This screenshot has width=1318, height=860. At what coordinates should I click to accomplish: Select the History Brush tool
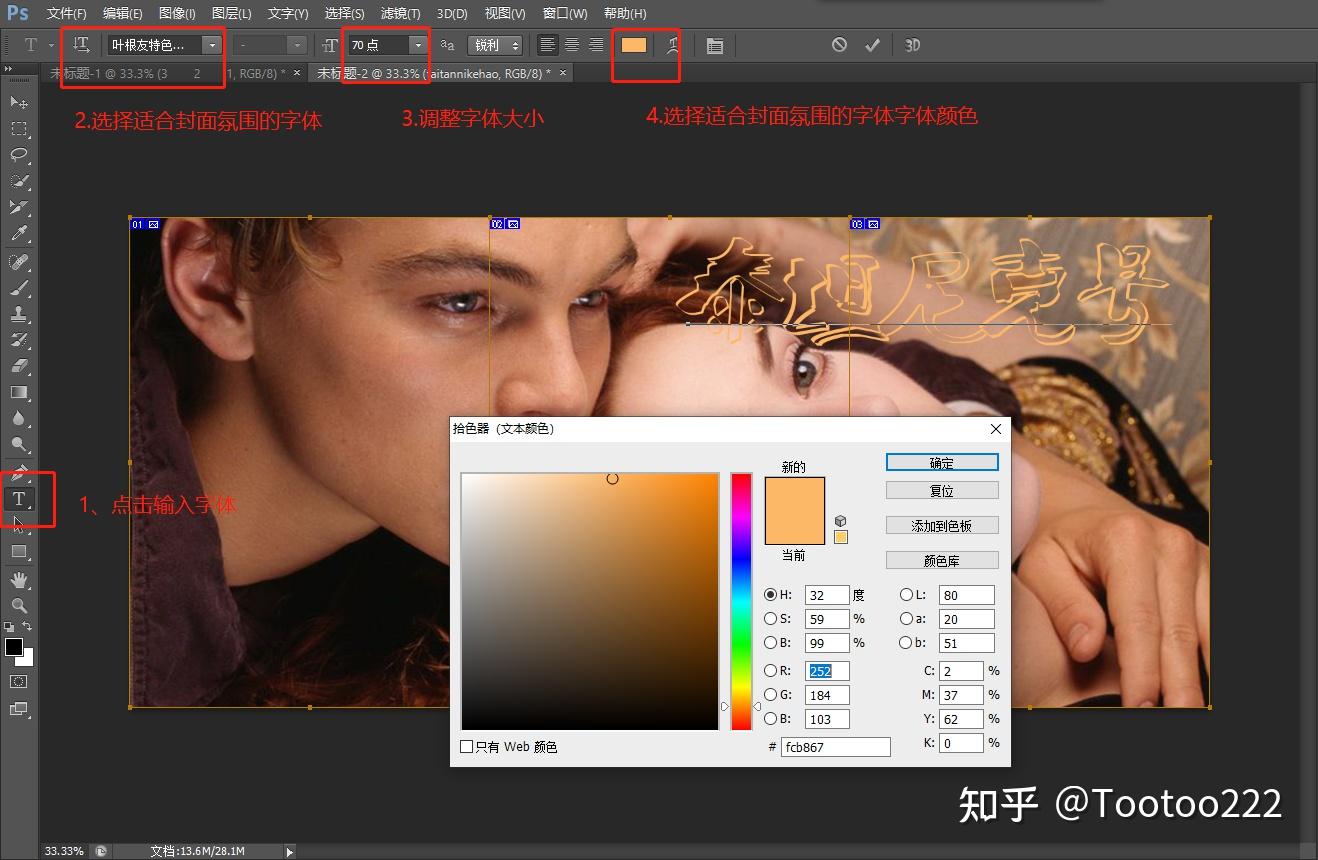(x=18, y=340)
